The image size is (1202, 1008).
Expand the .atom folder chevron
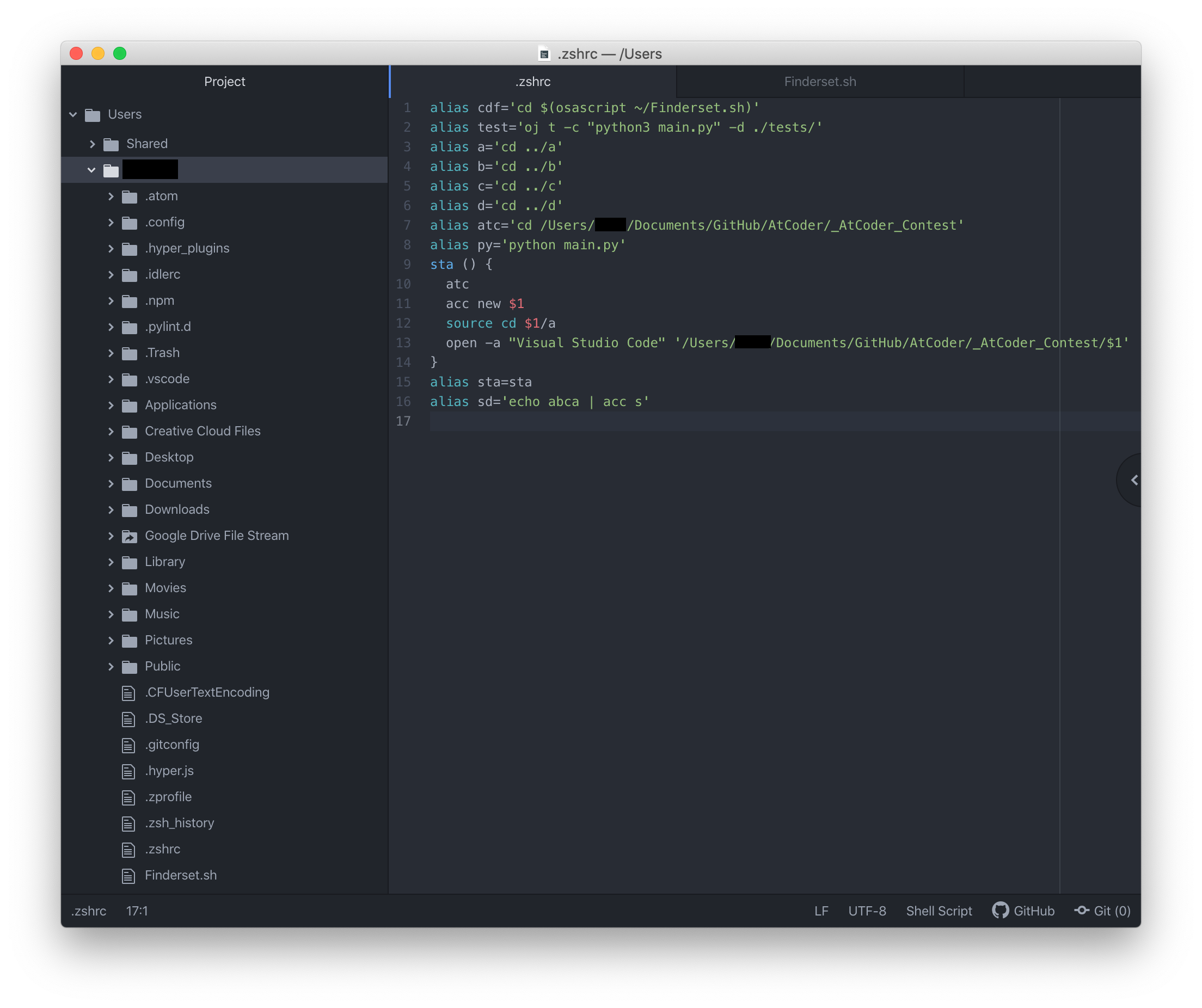pos(111,196)
